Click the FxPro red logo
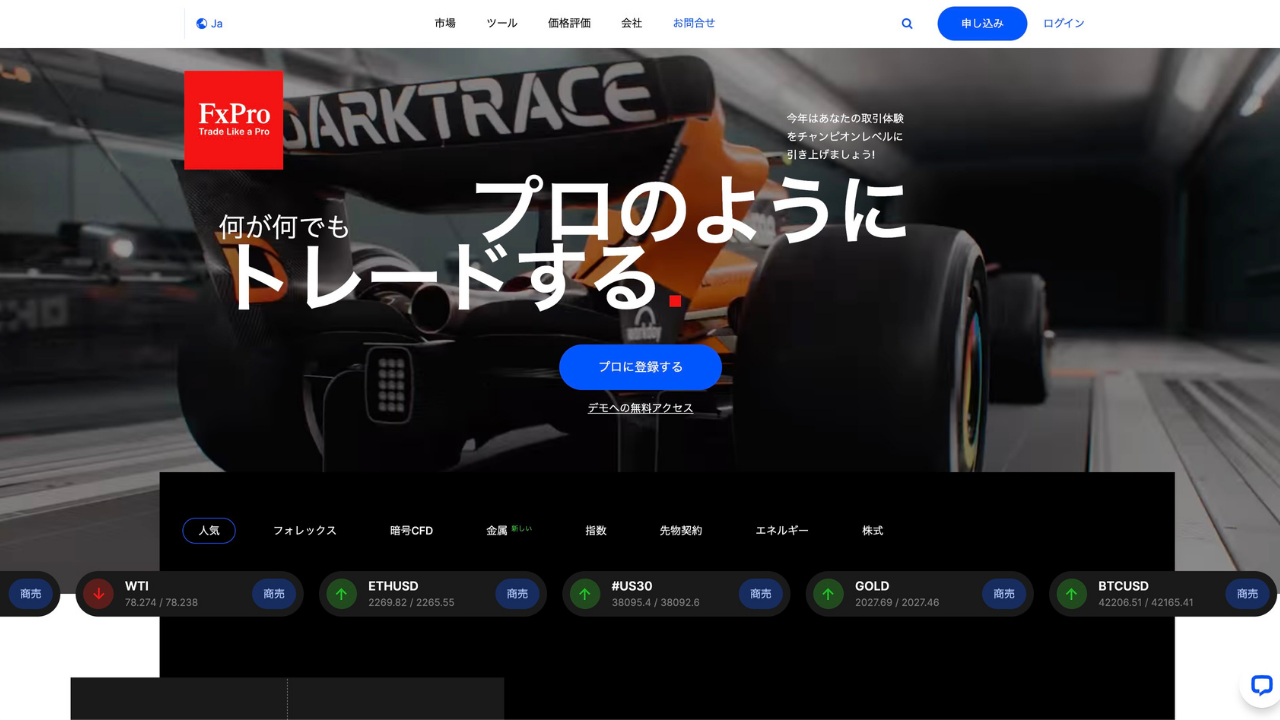This screenshot has height=720, width=1280. (233, 120)
